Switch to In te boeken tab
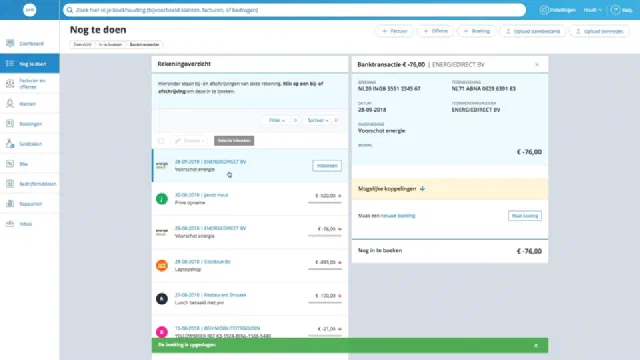 (110, 44)
